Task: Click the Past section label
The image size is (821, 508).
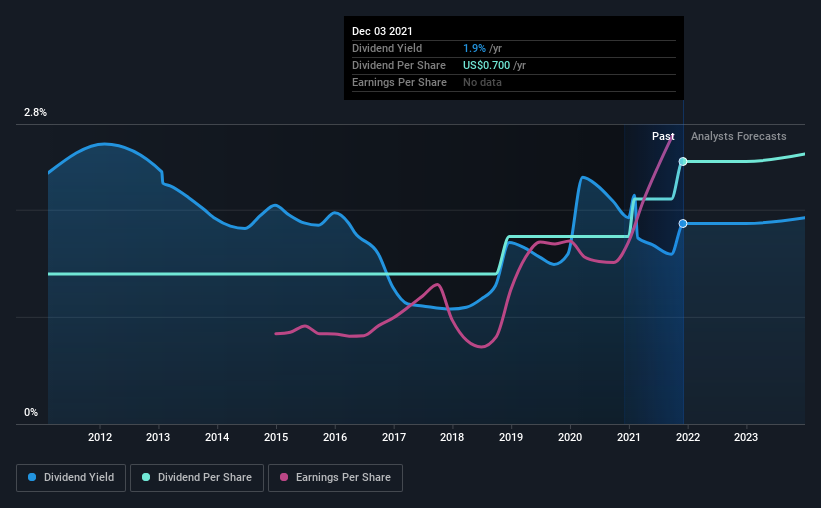Action: coord(663,136)
